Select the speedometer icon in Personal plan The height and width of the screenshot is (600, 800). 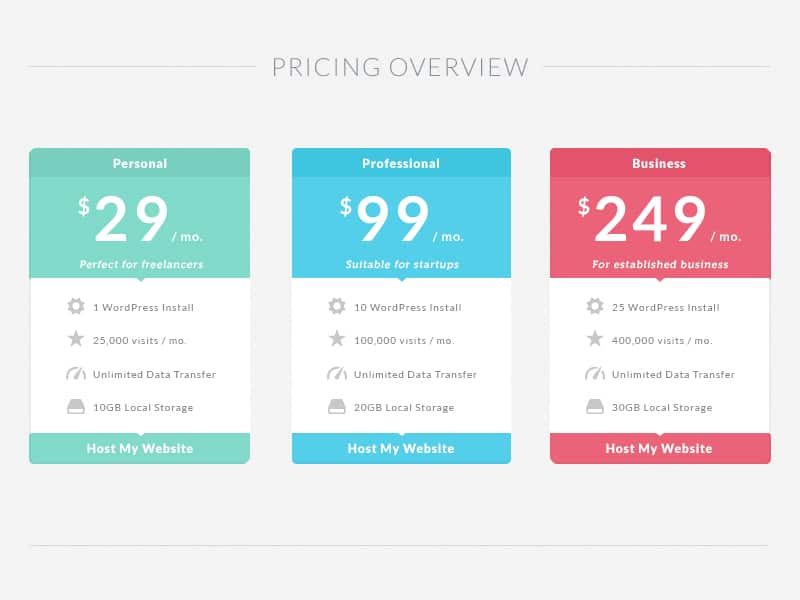pos(76,373)
